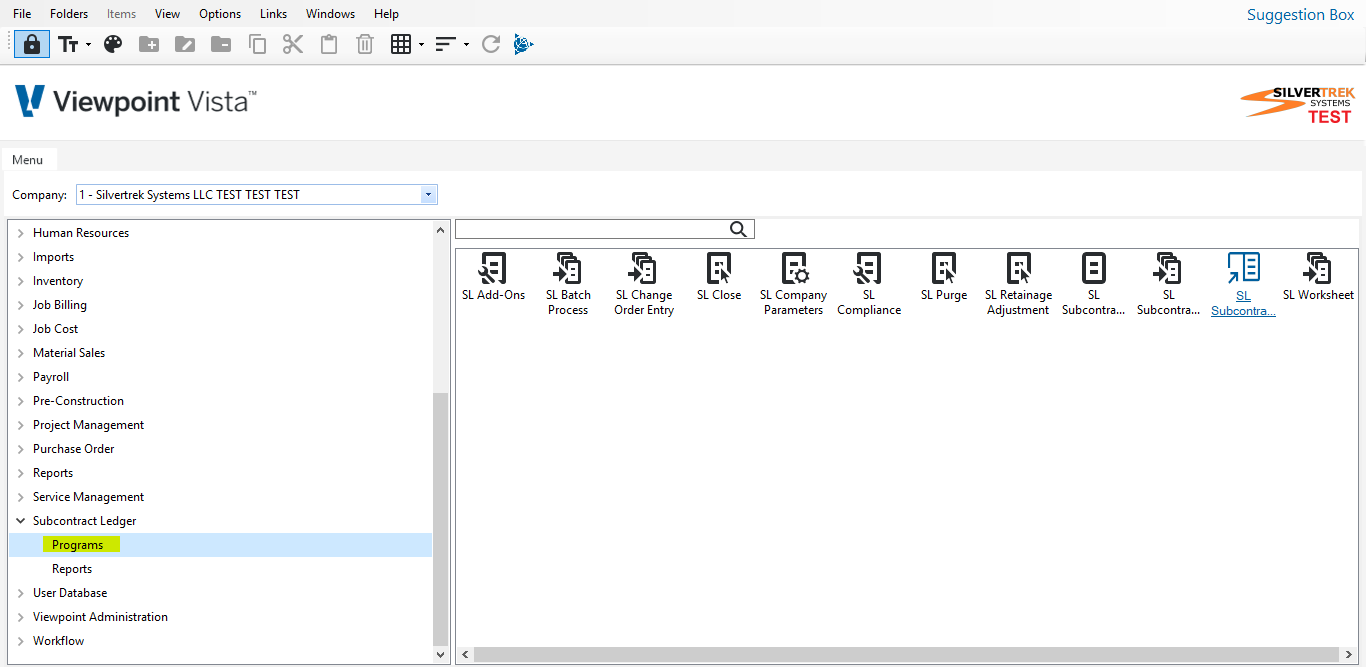Open the SL Close program
The image size is (1366, 667).
click(719, 277)
